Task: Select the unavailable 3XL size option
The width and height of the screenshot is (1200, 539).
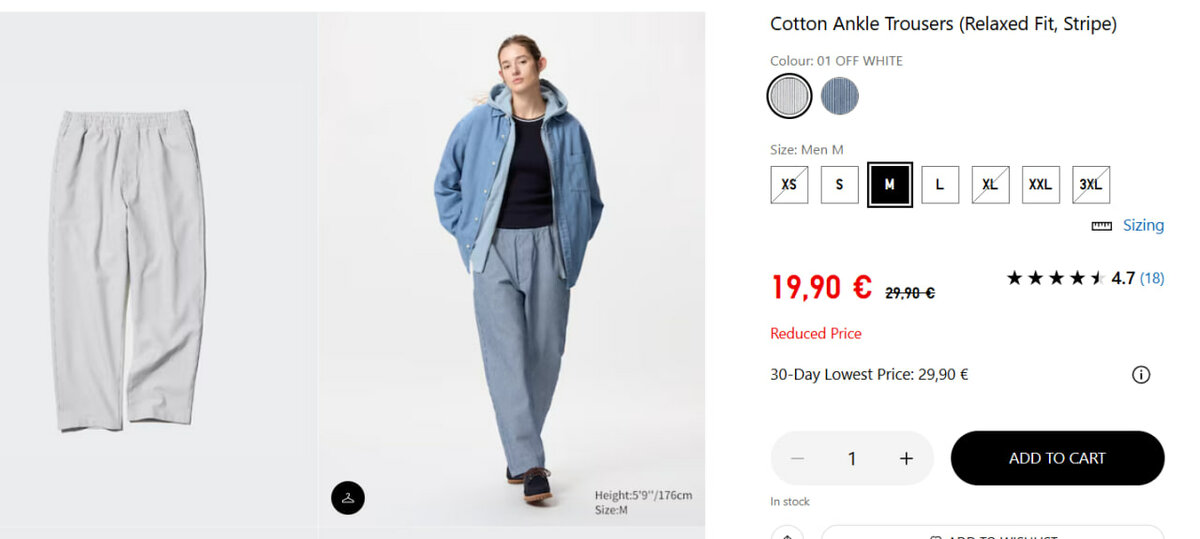Action: [1091, 185]
